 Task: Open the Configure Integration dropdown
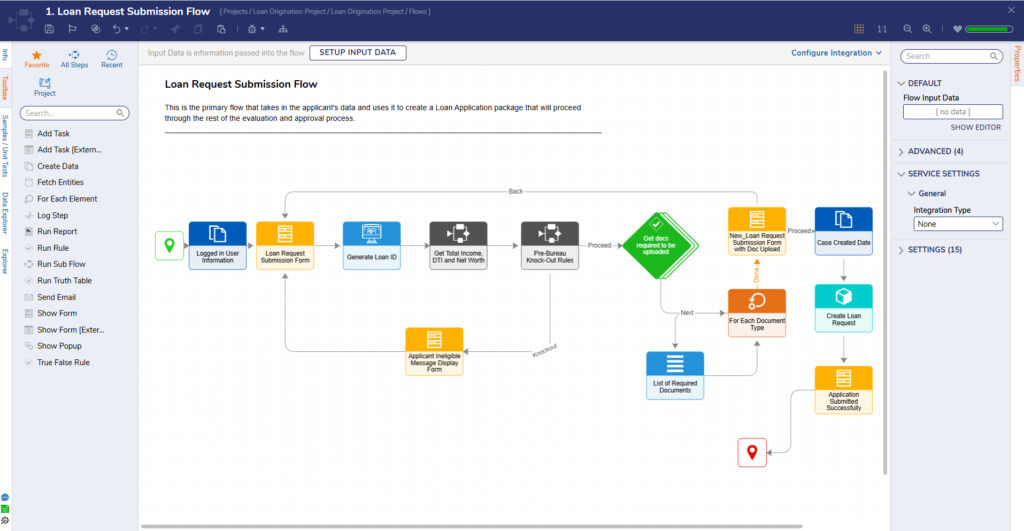coord(837,53)
